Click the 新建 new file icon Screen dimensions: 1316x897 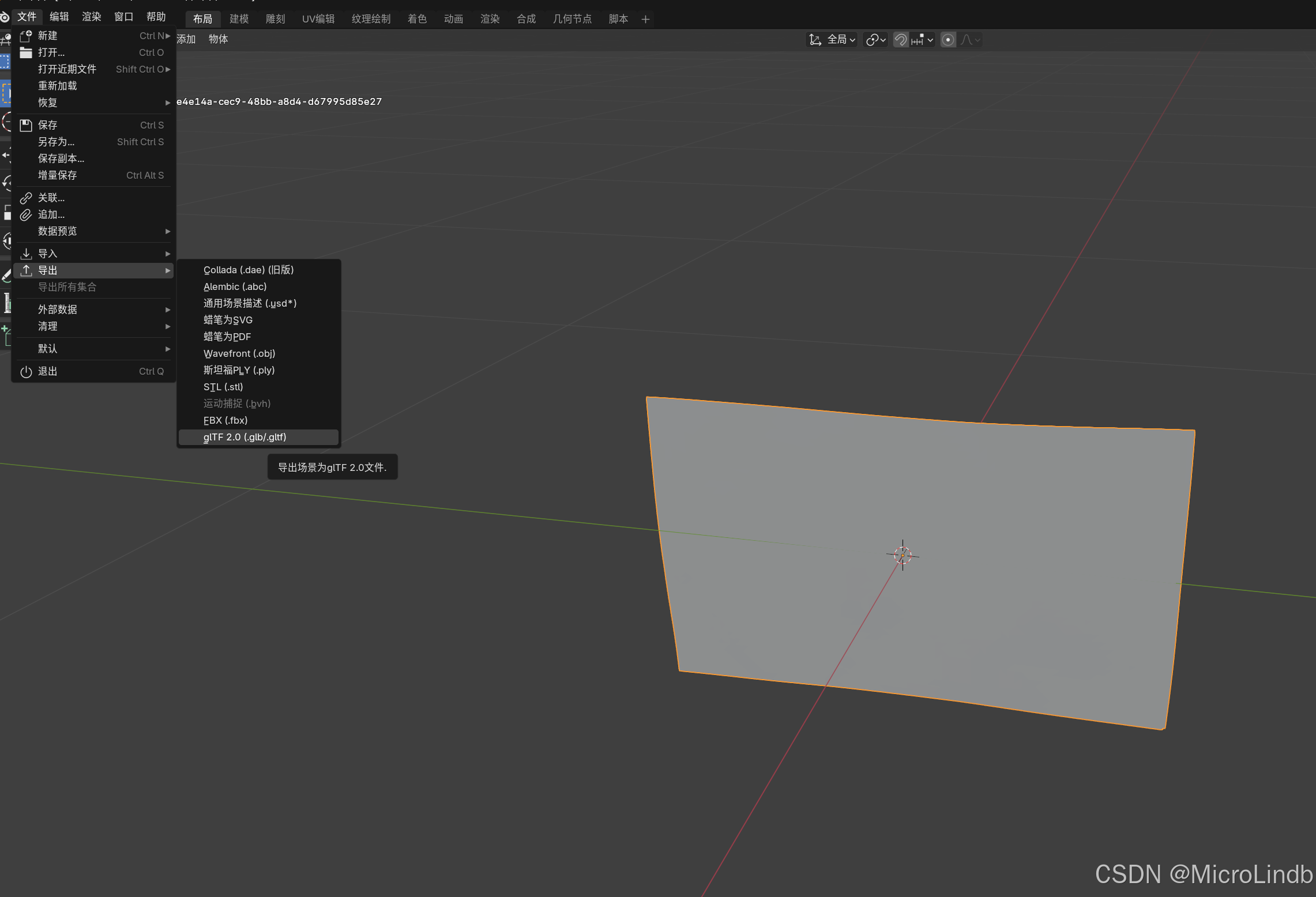coord(26,36)
